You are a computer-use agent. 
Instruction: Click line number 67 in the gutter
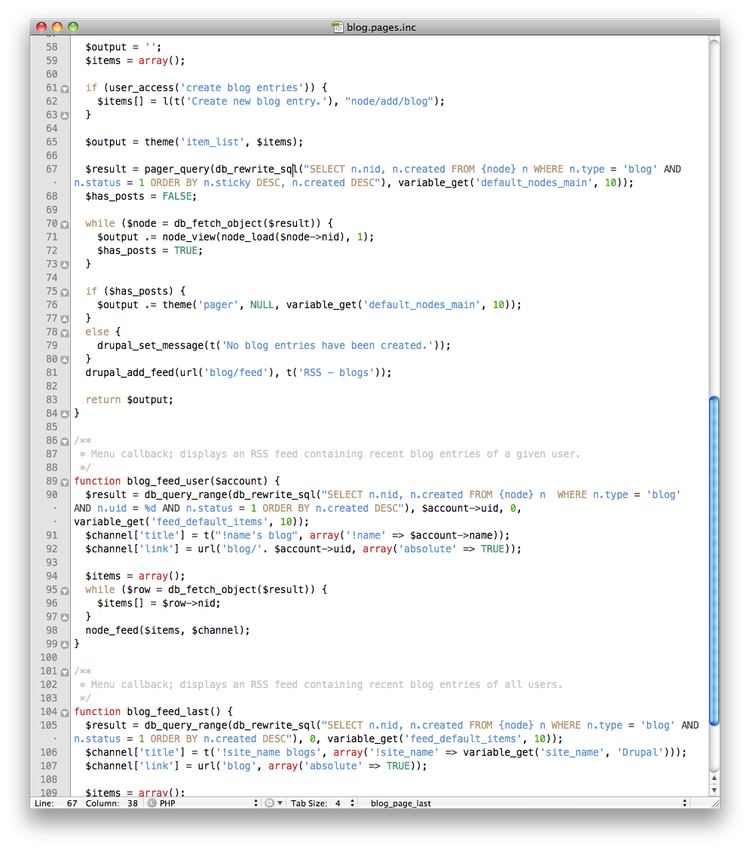(51, 169)
